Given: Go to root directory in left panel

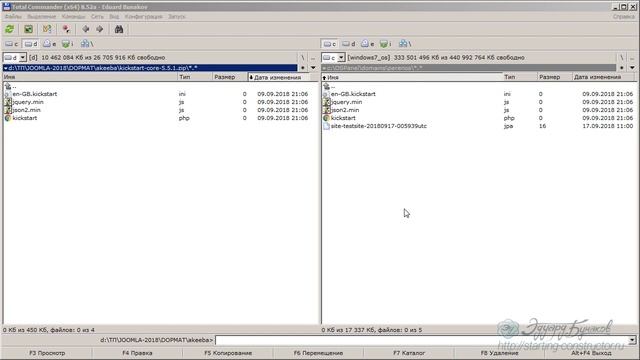Looking at the screenshot, I should point(302,58).
